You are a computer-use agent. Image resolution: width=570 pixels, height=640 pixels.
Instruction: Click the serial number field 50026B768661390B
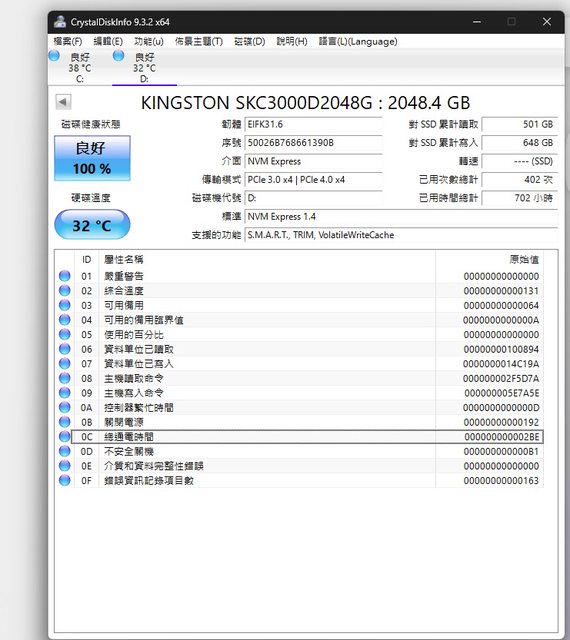313,142
